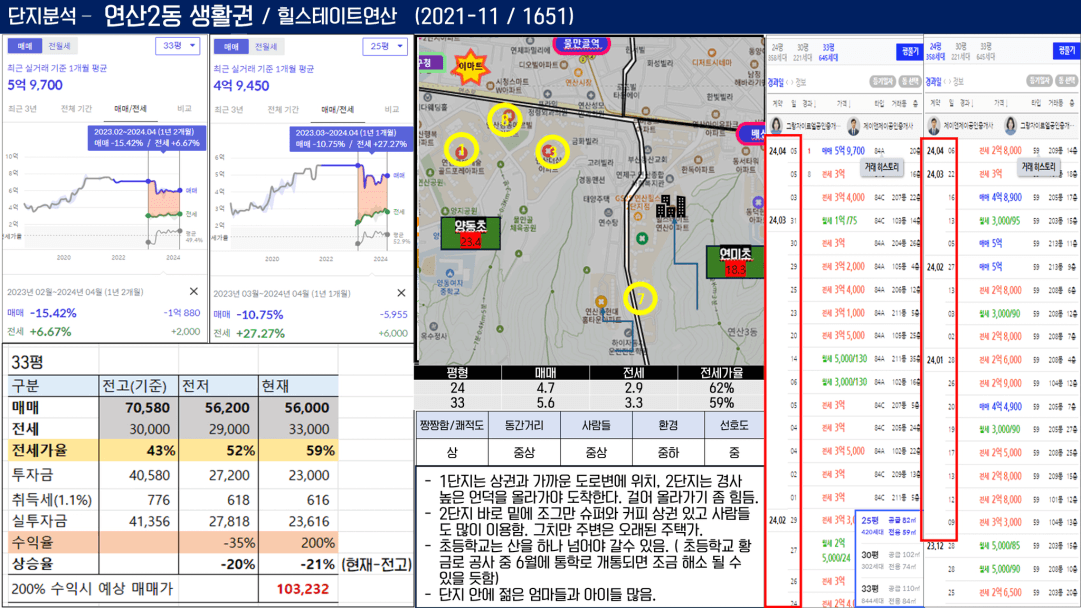Choose 25평 공급 82㎡ option in size popup

pos(889,526)
